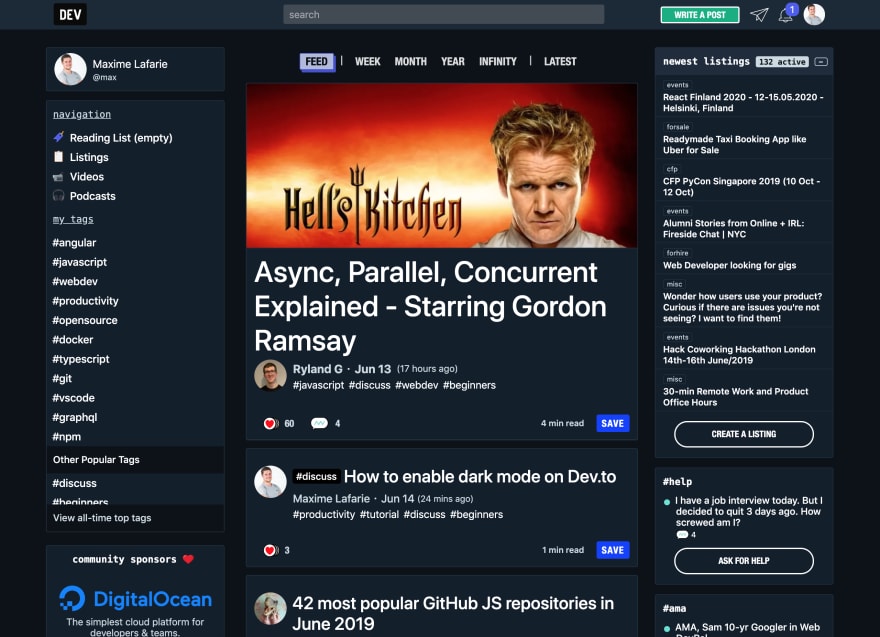880x637 pixels.
Task: Open Maxime Lafarie avatar on dark mode post
Action: (x=271, y=482)
